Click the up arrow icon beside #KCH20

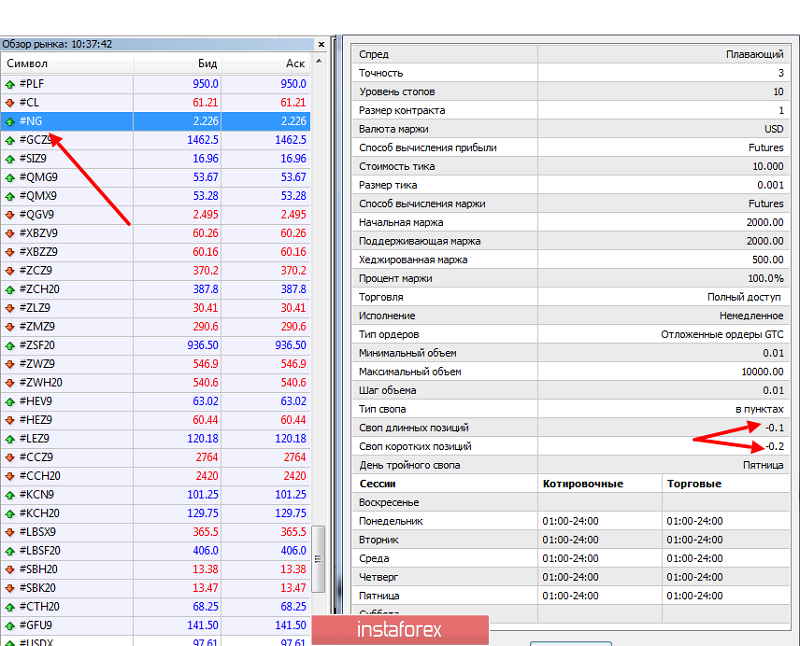pos(10,514)
